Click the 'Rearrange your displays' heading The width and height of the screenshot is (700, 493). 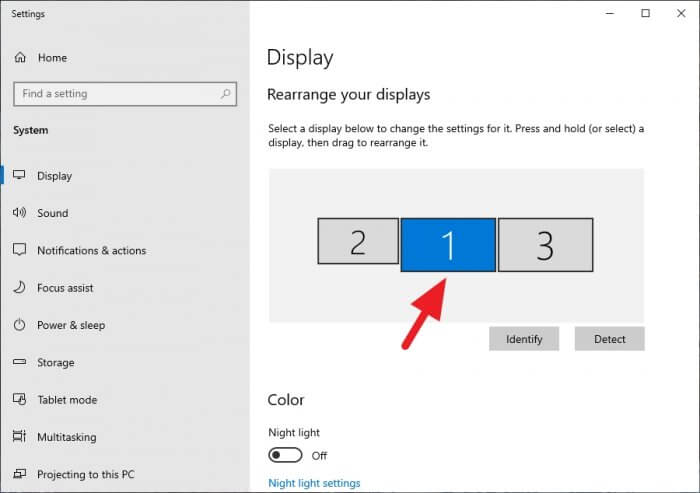(x=349, y=95)
